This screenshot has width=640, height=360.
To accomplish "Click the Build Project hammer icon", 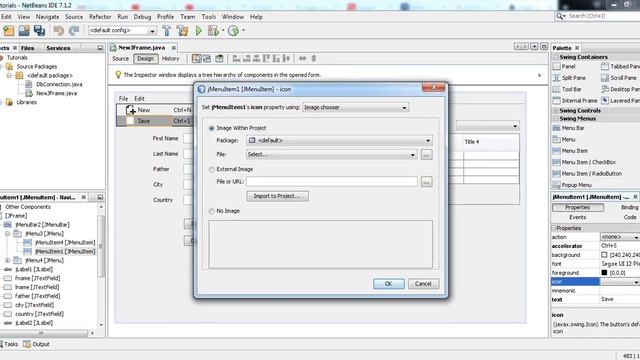I will (x=167, y=31).
